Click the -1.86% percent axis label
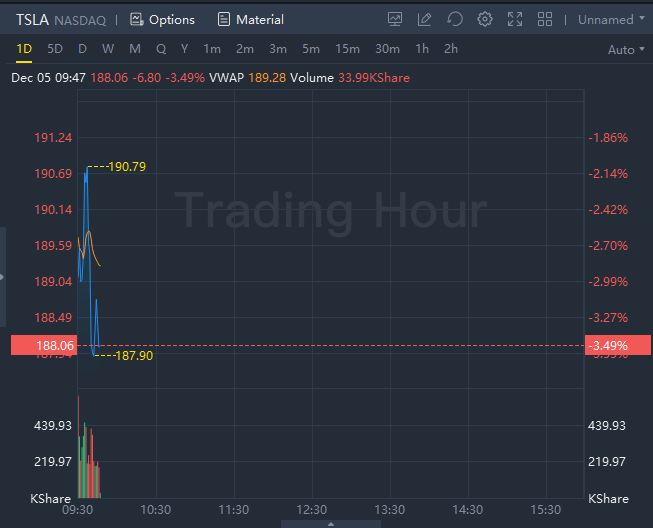The image size is (653, 528). pos(608,138)
